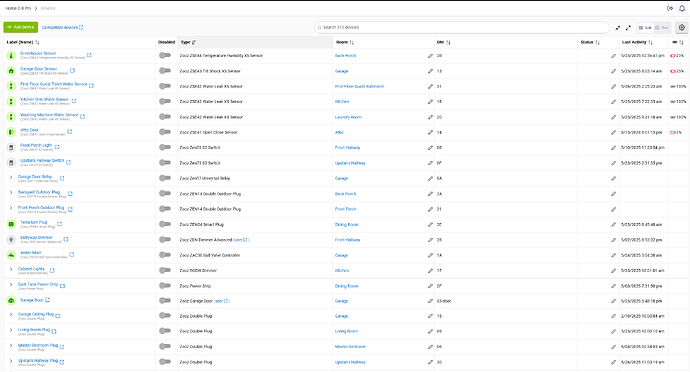Click the Add device button
690x372 pixels.
coord(21,27)
